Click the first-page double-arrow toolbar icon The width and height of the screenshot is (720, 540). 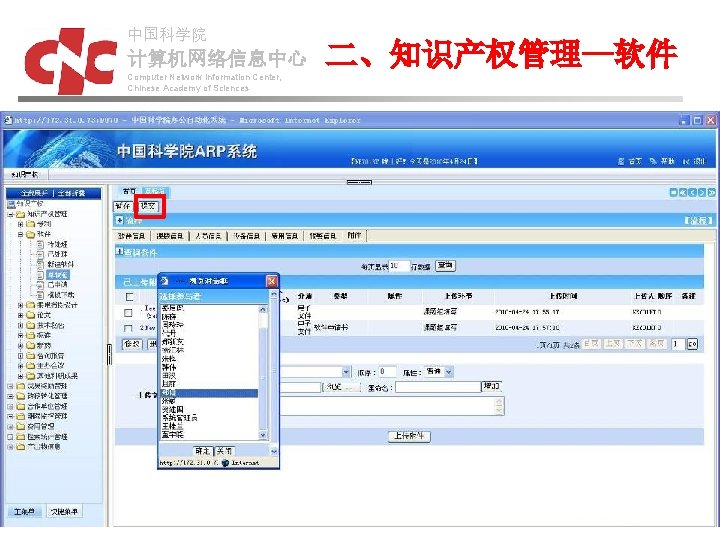683,193
